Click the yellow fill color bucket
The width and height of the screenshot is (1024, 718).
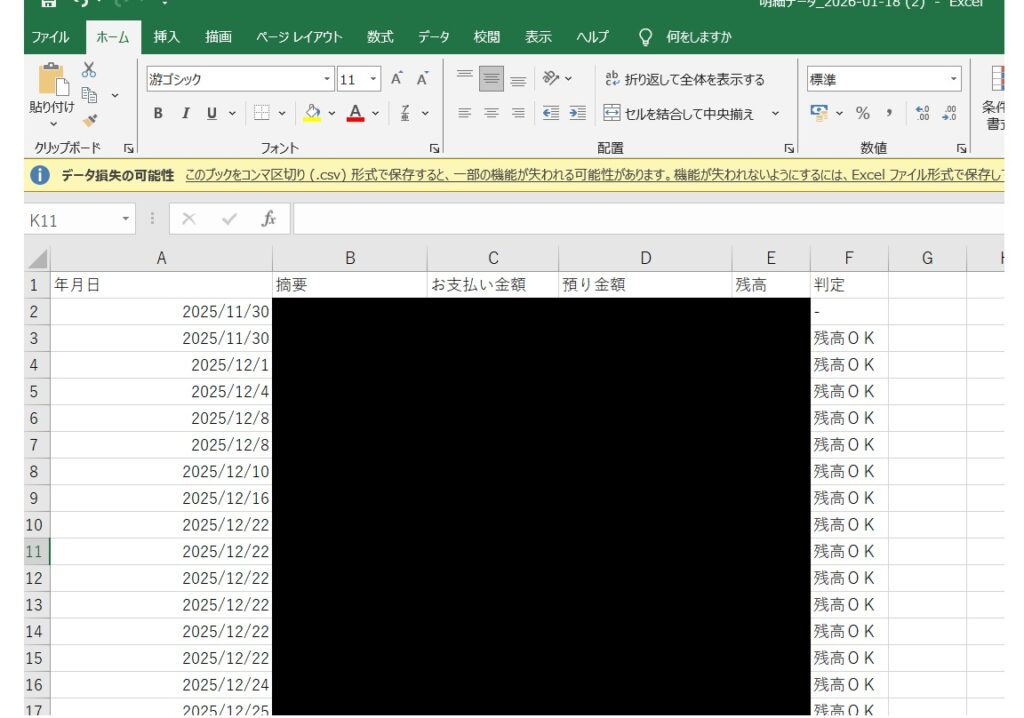tap(312, 113)
